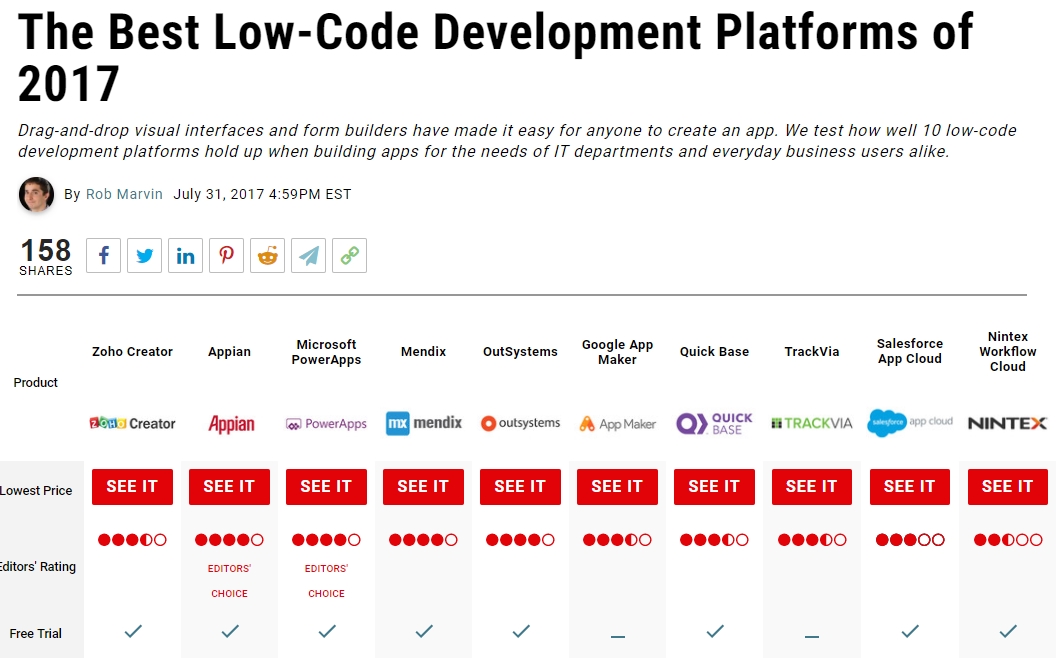Share article on Twitter
Viewport: 1056px width, 658px height.
[144, 255]
